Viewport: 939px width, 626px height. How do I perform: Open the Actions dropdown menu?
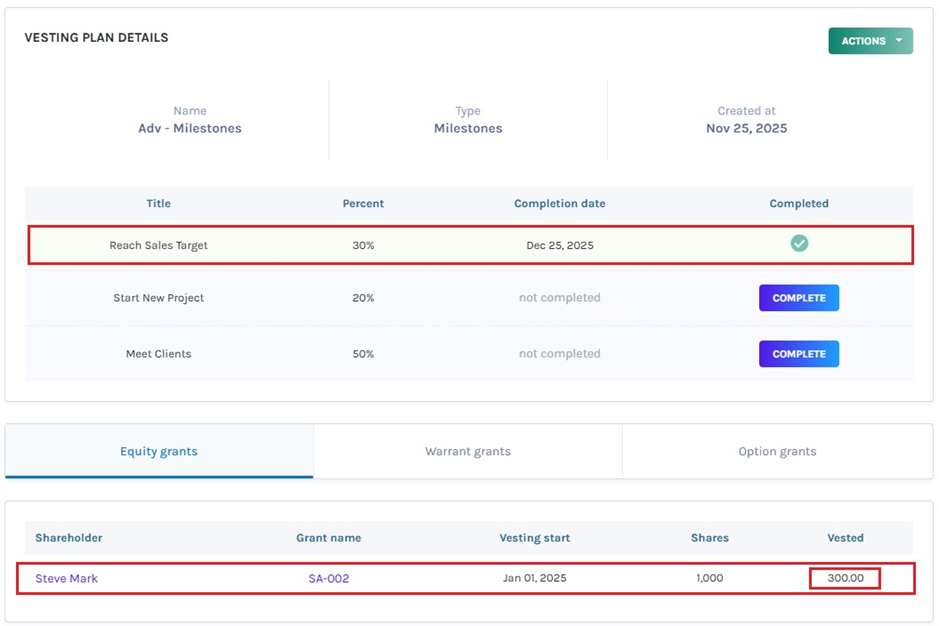869,41
